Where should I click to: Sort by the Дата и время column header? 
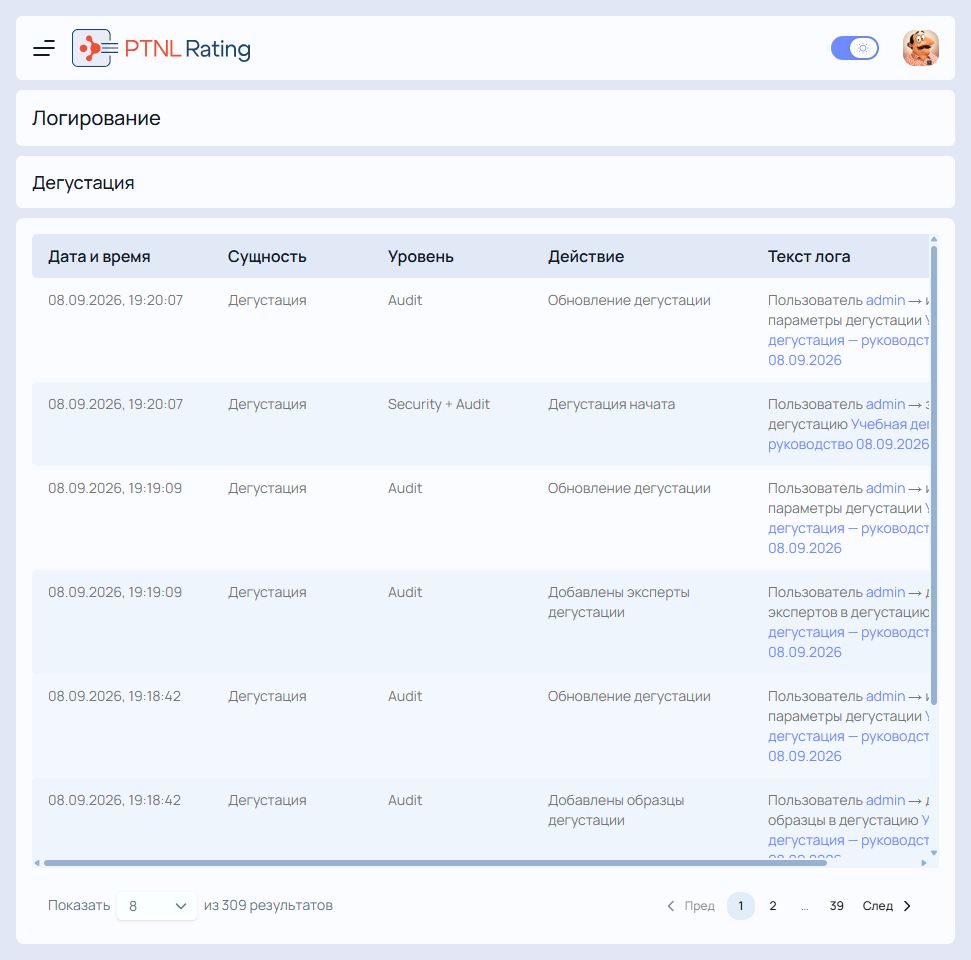click(x=99, y=256)
